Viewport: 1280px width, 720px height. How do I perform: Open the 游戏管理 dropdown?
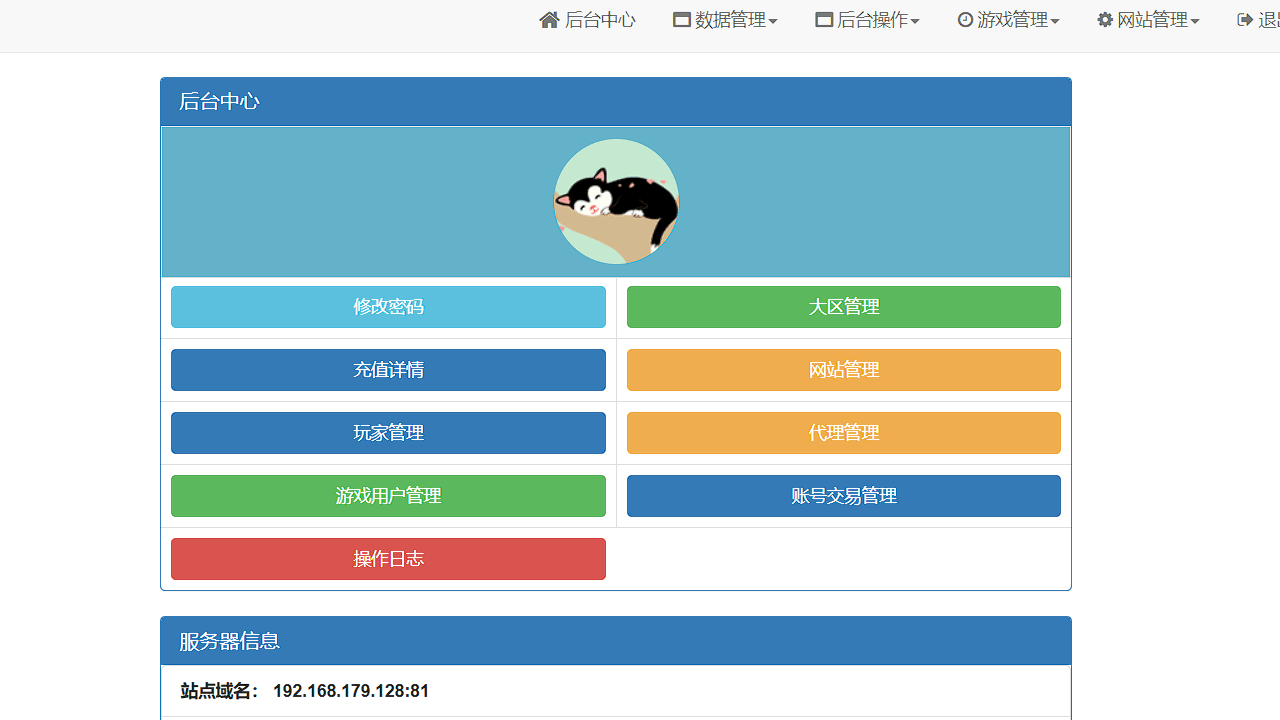(x=1008, y=19)
